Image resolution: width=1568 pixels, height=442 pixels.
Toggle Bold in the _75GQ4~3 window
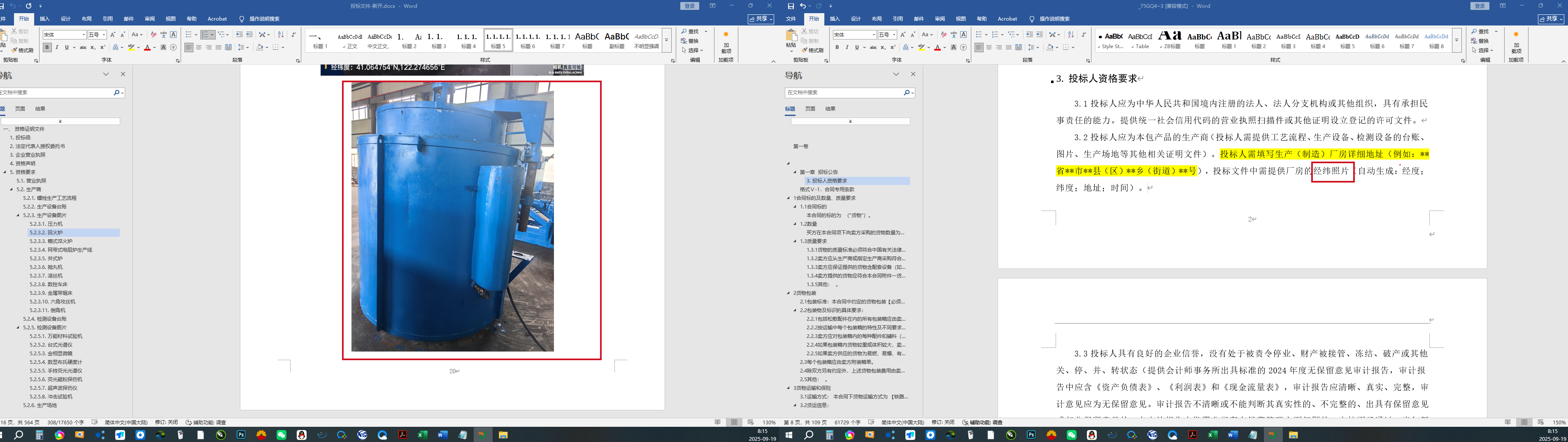[837, 47]
